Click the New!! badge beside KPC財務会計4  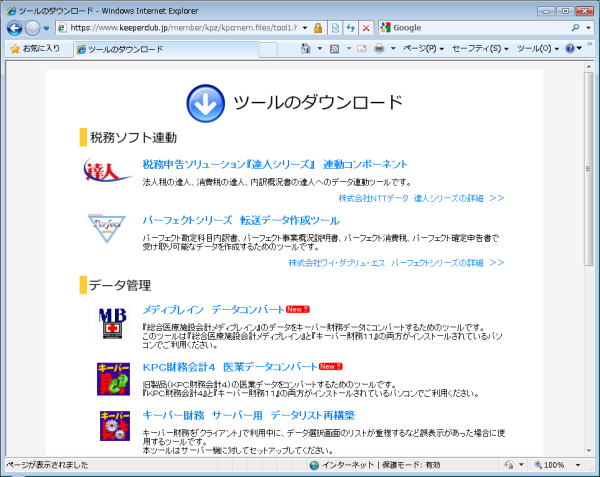330,366
